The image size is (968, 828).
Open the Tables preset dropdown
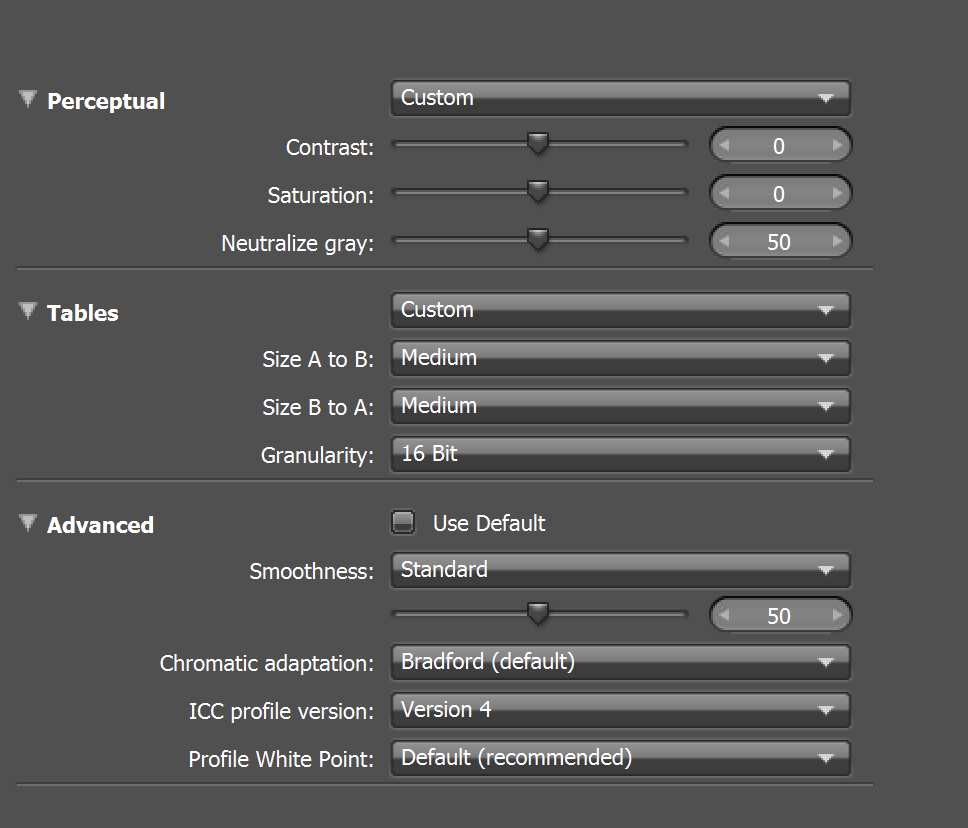point(620,311)
